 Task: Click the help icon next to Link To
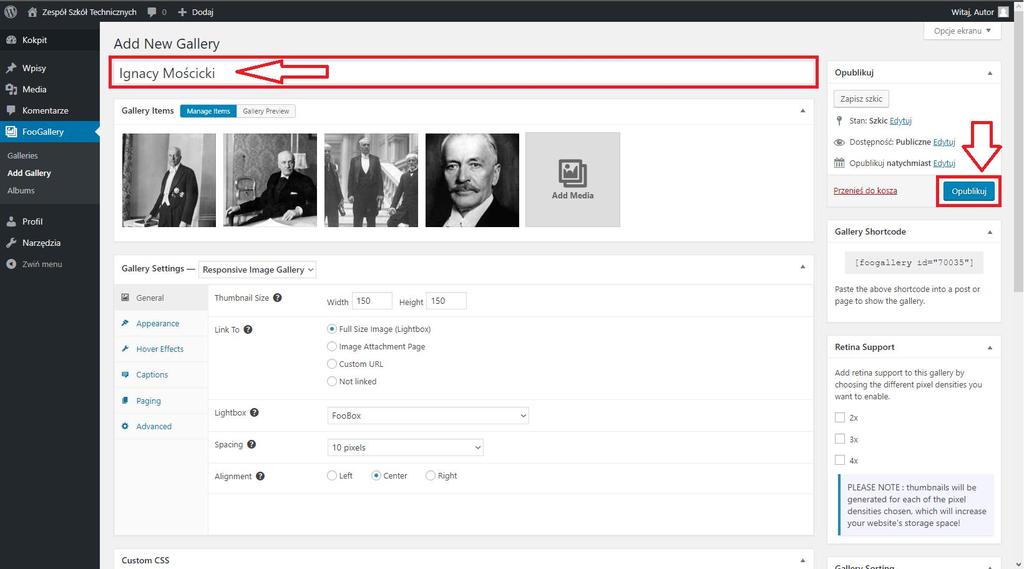pos(248,329)
